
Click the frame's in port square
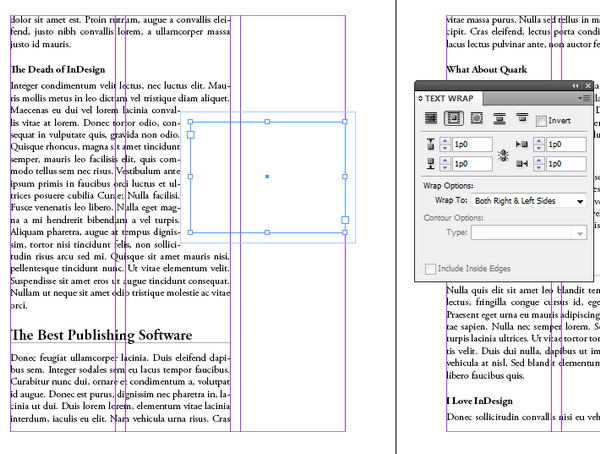[x=191, y=135]
